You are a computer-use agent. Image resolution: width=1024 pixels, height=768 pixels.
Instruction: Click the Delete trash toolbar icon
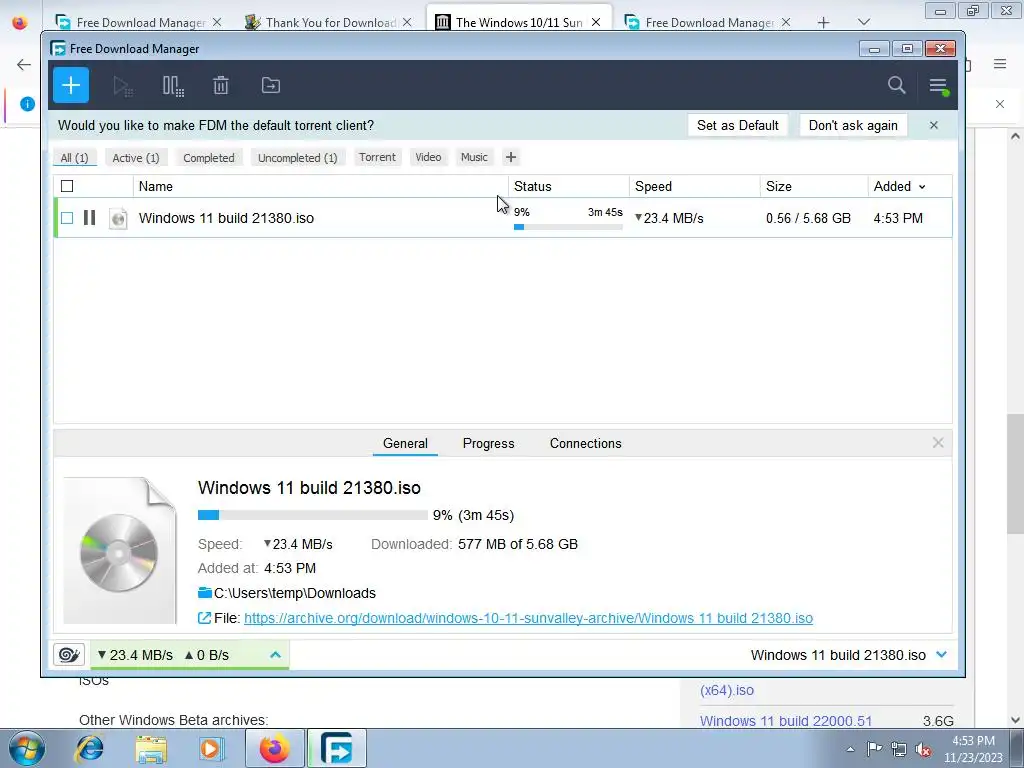[x=221, y=86]
